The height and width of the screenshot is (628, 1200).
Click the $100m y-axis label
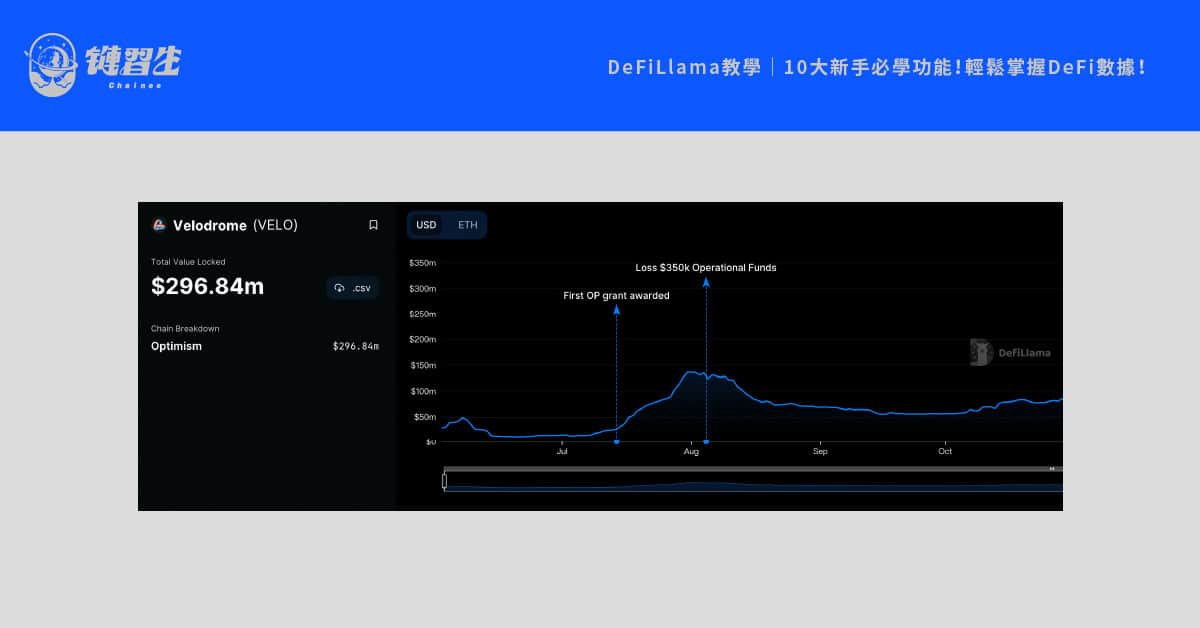tap(423, 391)
